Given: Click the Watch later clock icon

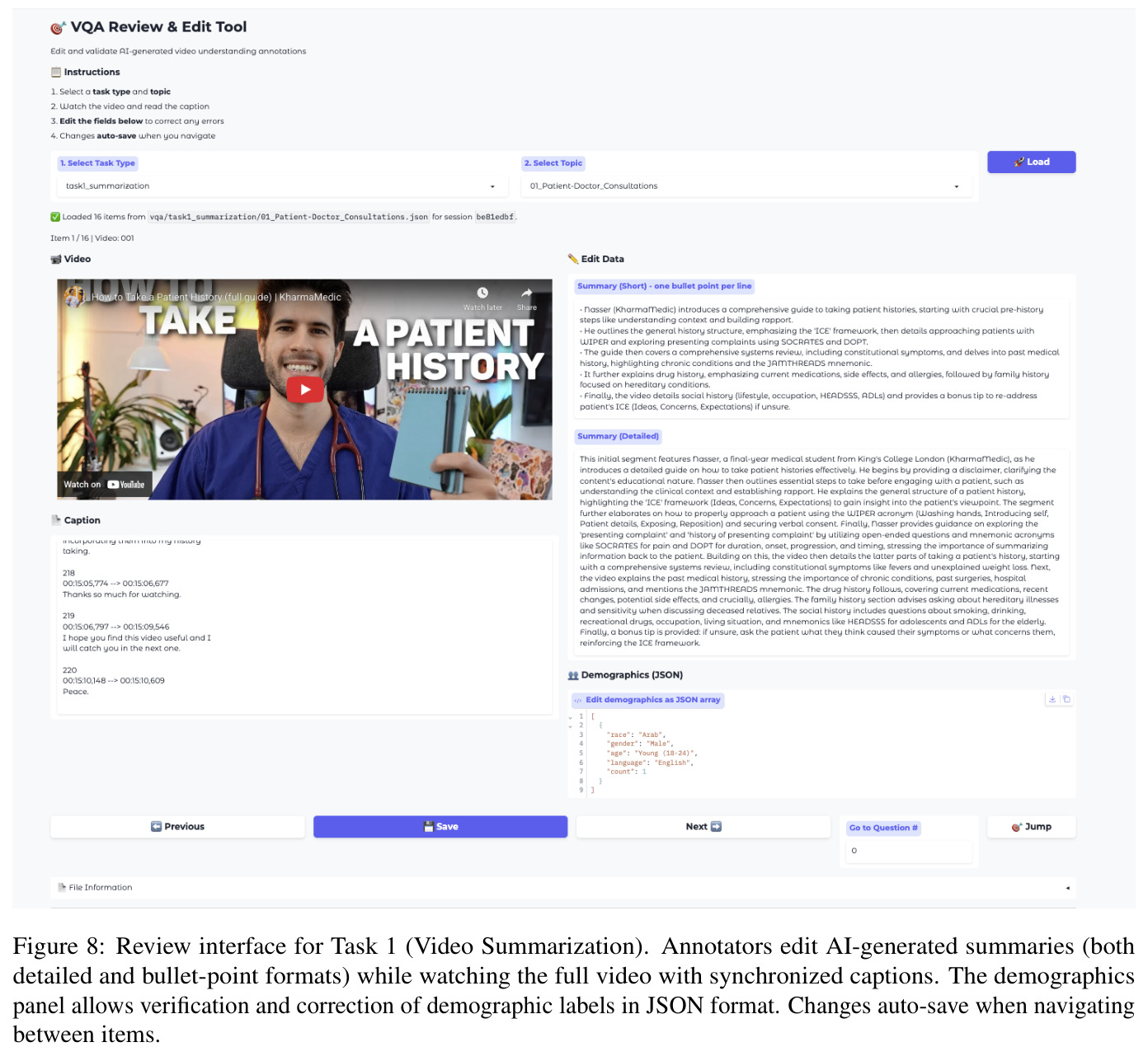Looking at the screenshot, I should click(x=482, y=293).
